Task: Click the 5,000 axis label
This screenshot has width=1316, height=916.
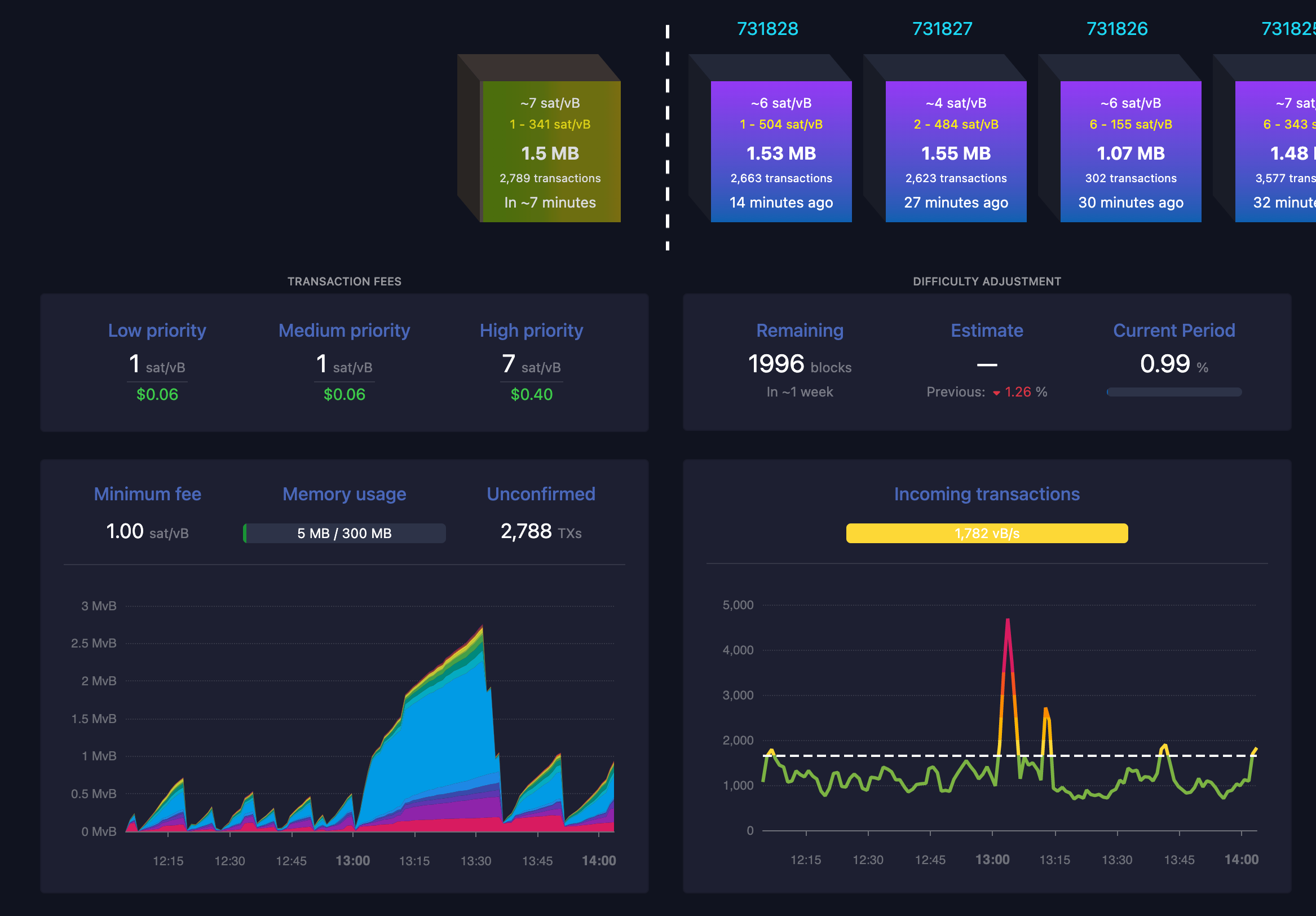Action: coord(738,605)
